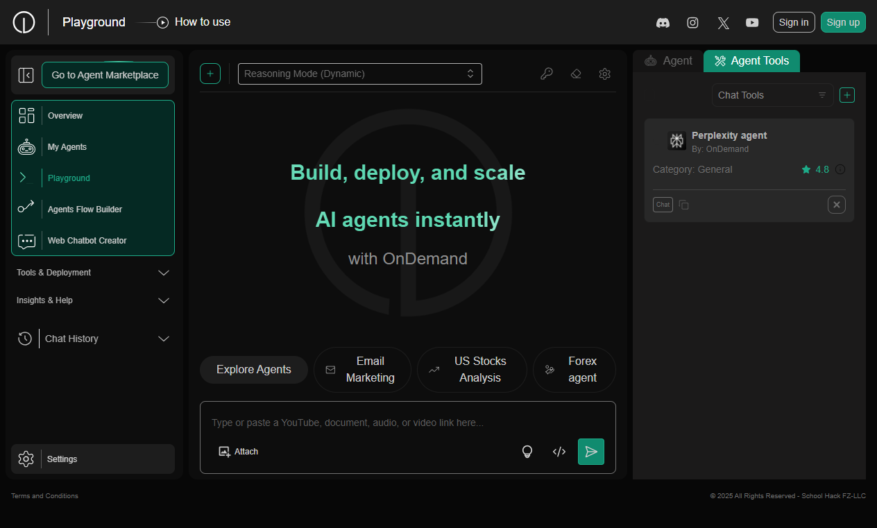Viewport: 877px width, 528px height.
Task: Click the Overview dashboard icon
Action: pyautogui.click(x=26, y=116)
